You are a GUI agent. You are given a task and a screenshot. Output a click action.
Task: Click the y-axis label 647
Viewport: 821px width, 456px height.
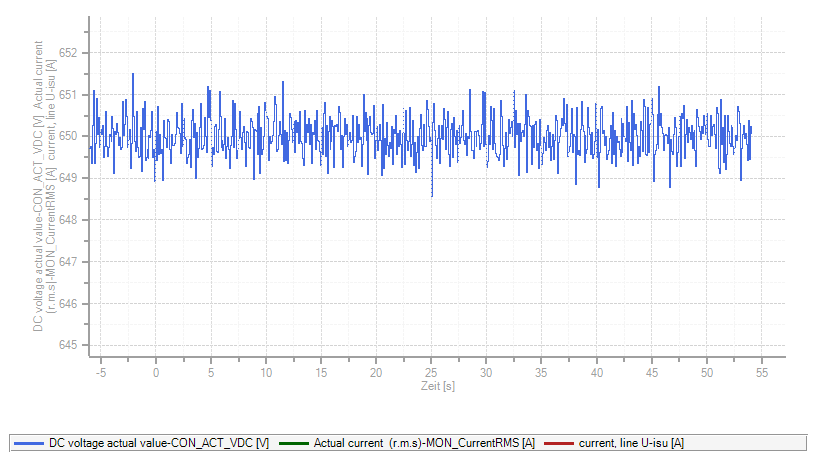click(x=68, y=262)
